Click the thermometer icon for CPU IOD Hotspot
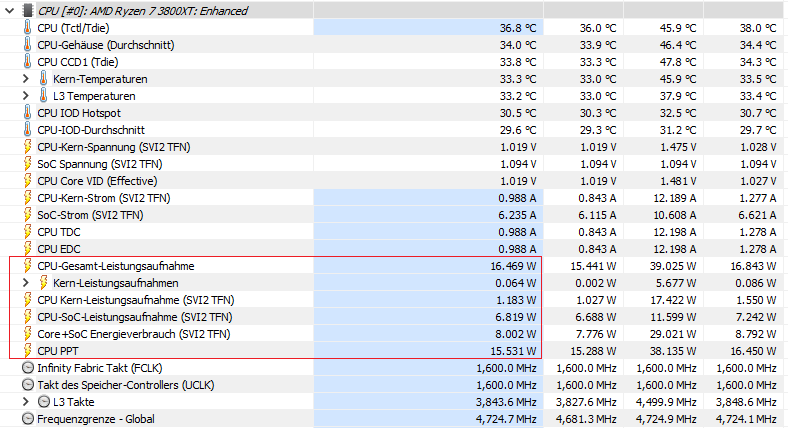This screenshot has width=788, height=428. coord(28,113)
